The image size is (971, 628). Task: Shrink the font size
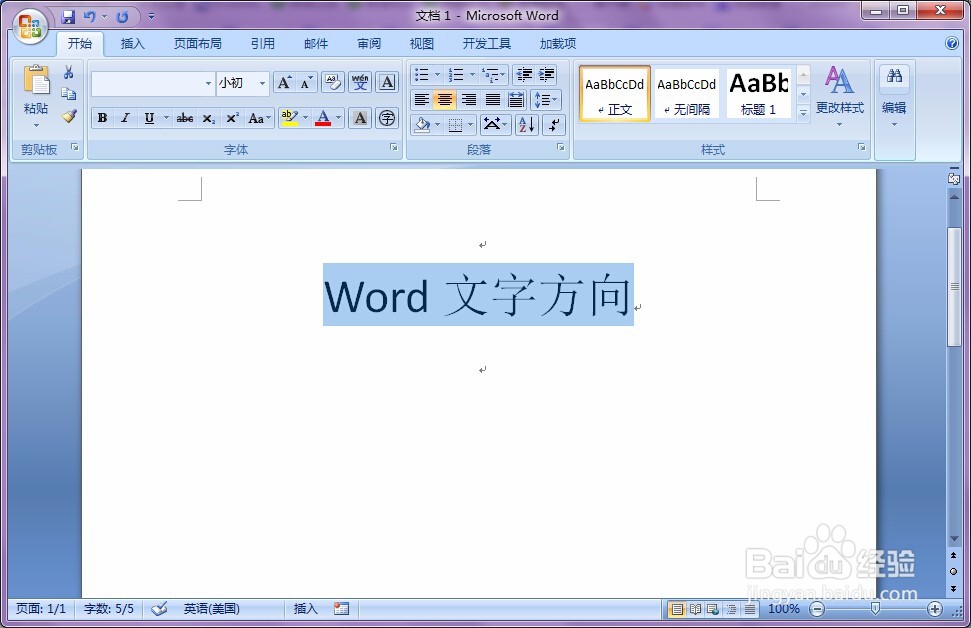coord(307,82)
